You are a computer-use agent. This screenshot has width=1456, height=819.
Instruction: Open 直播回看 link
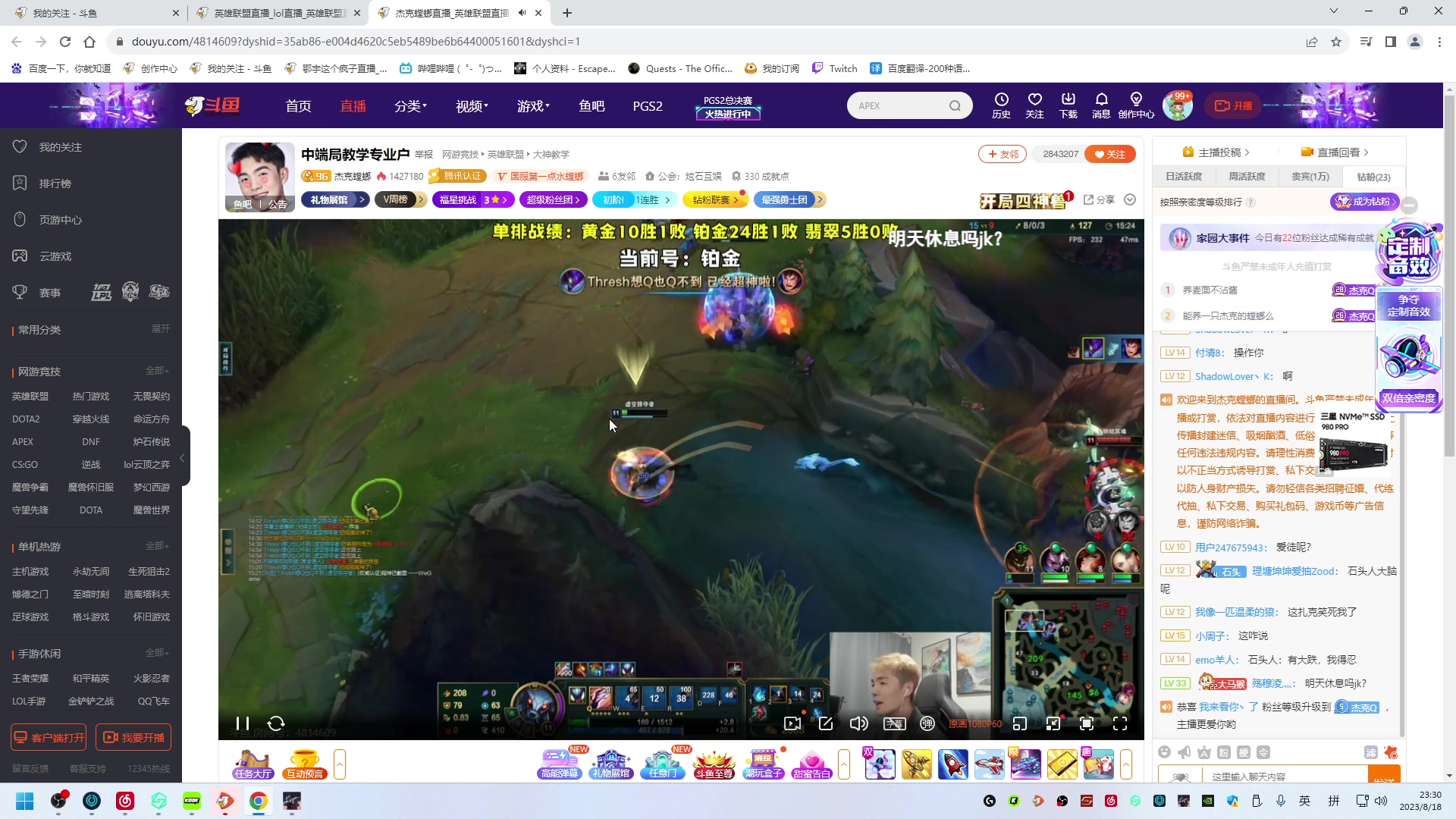1335,152
